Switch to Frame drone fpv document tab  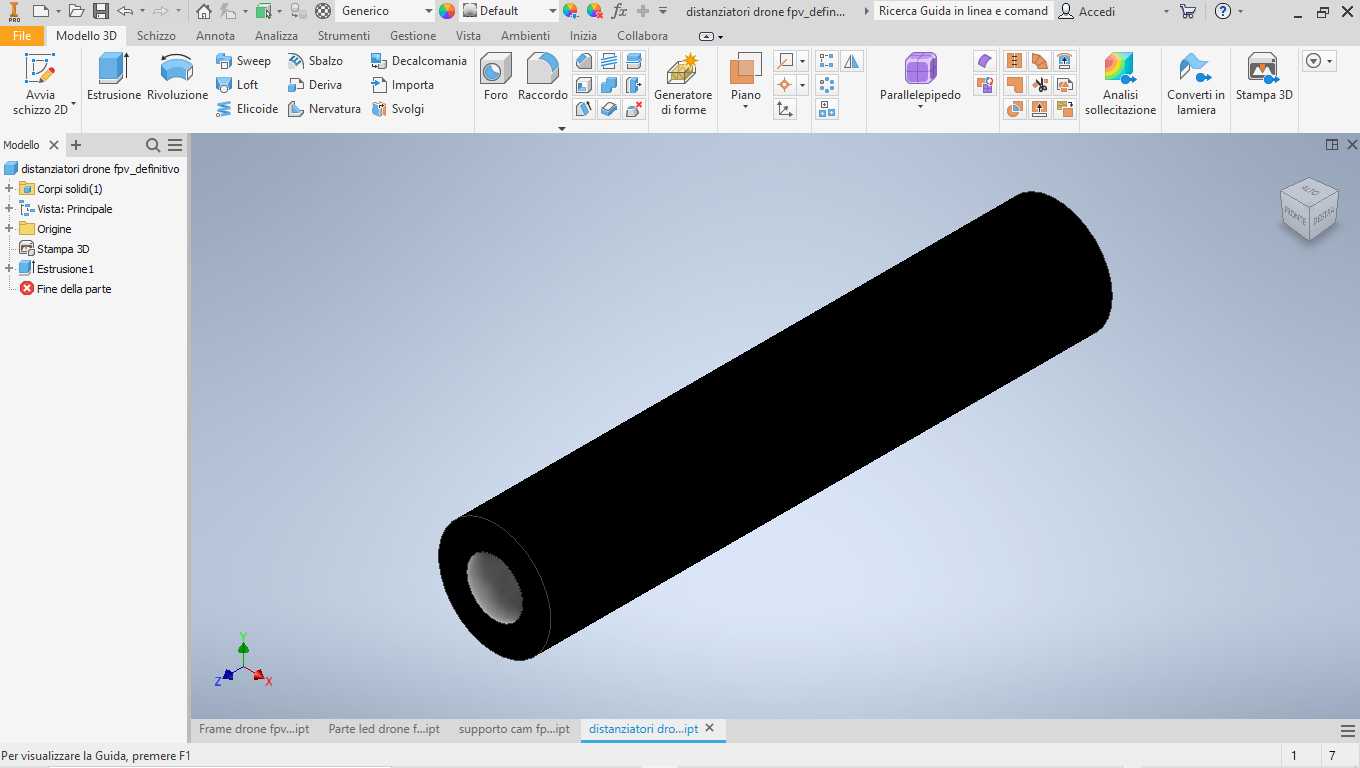coord(254,729)
